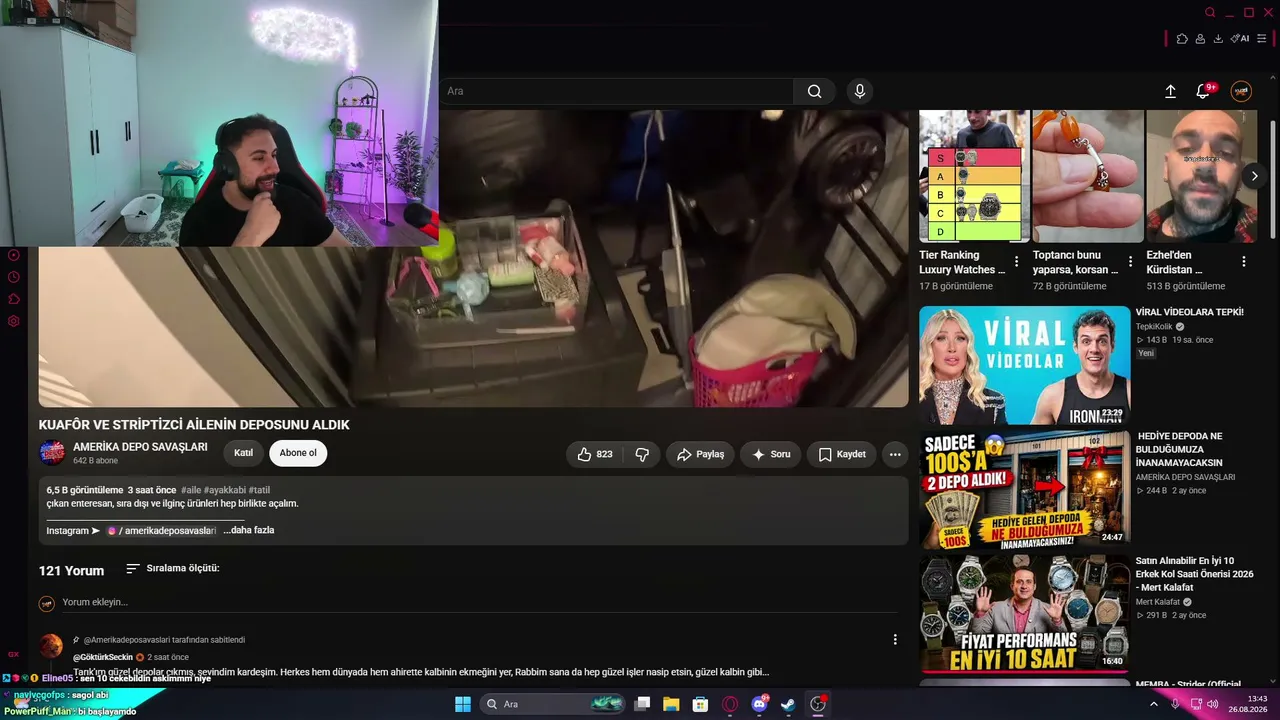Open browser sidebar history clock icon

click(14, 277)
